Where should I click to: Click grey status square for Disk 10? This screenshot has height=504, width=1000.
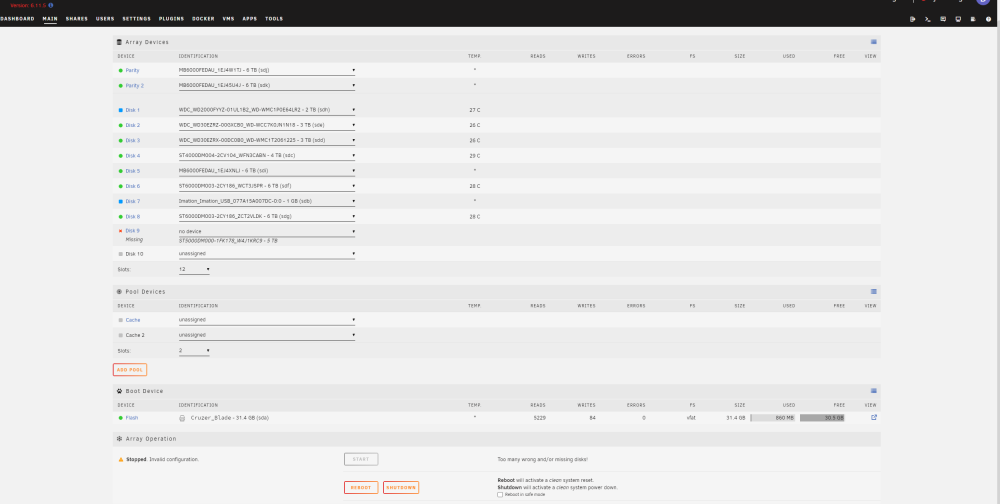121,254
